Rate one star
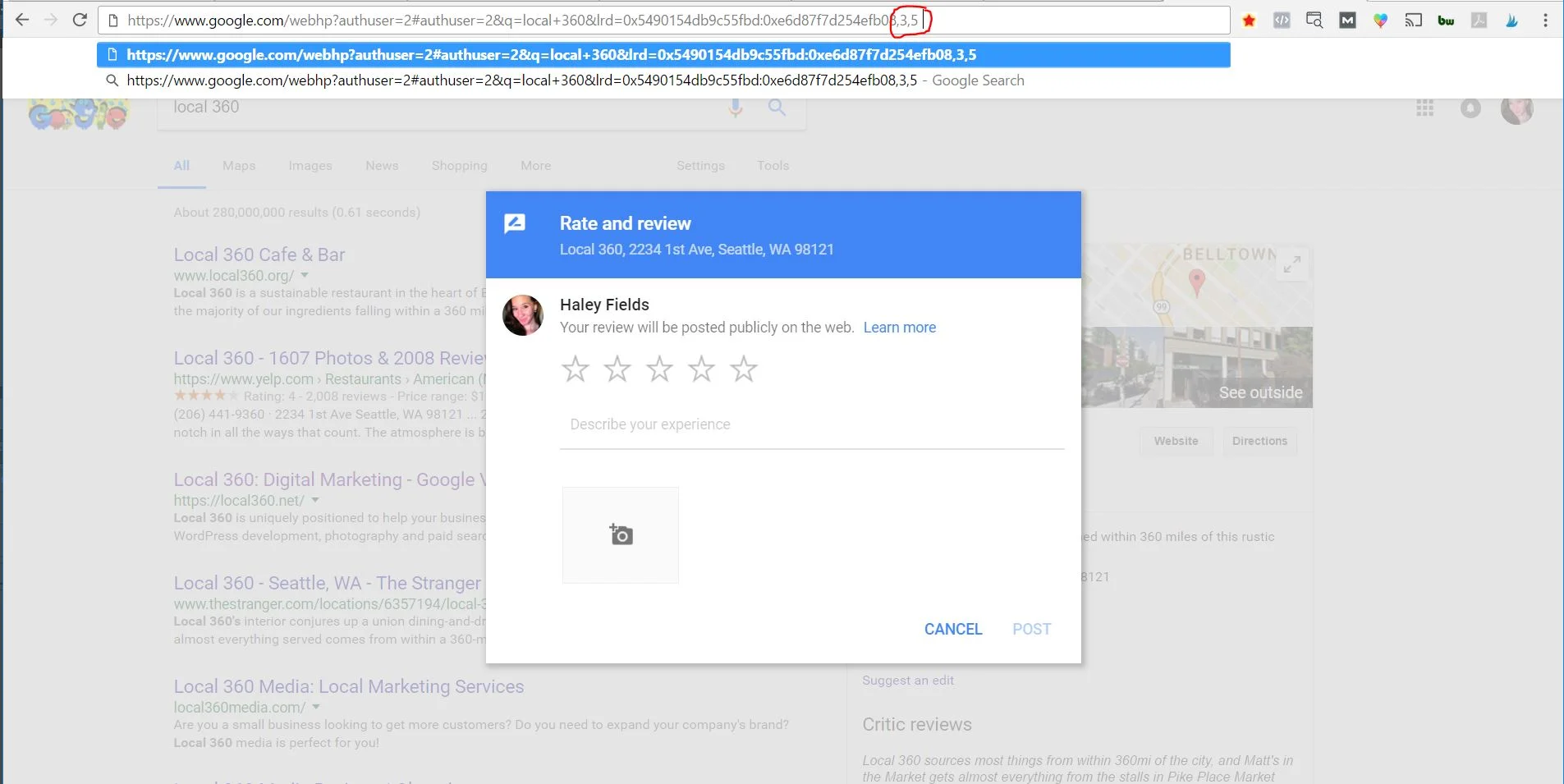 point(575,369)
